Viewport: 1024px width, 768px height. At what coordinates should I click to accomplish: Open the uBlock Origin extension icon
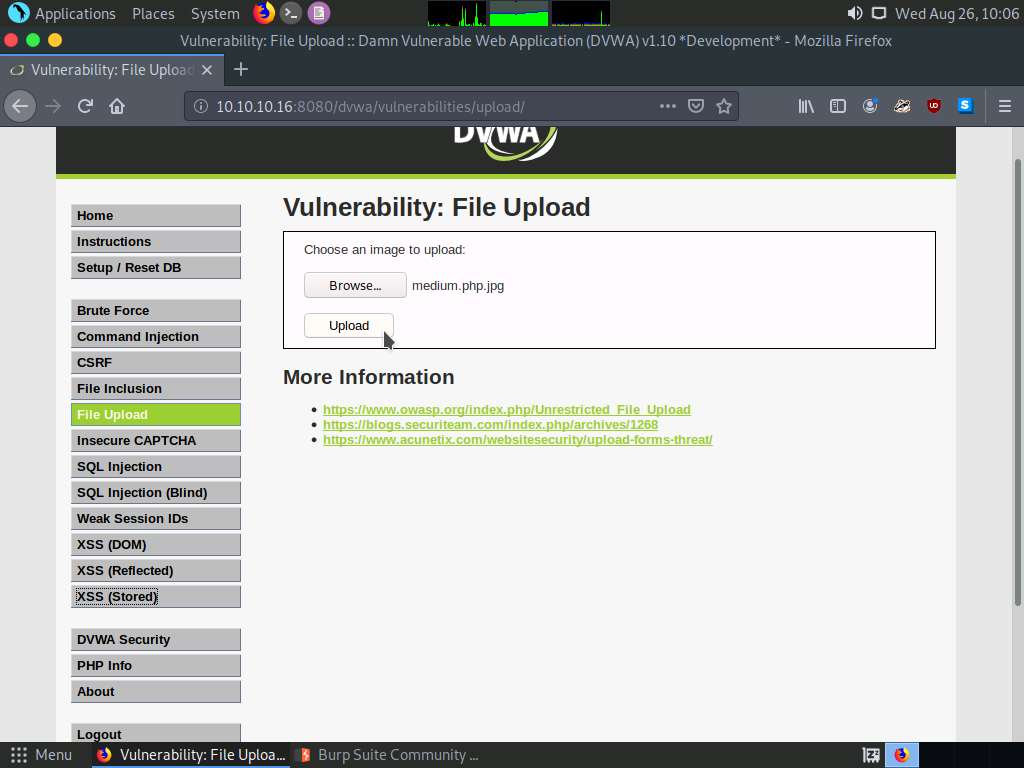pos(933,105)
